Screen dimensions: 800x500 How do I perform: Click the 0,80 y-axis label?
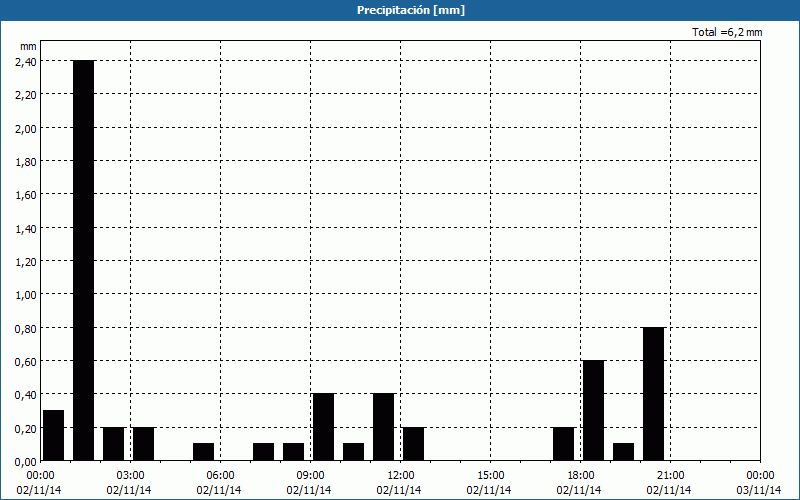[26, 328]
